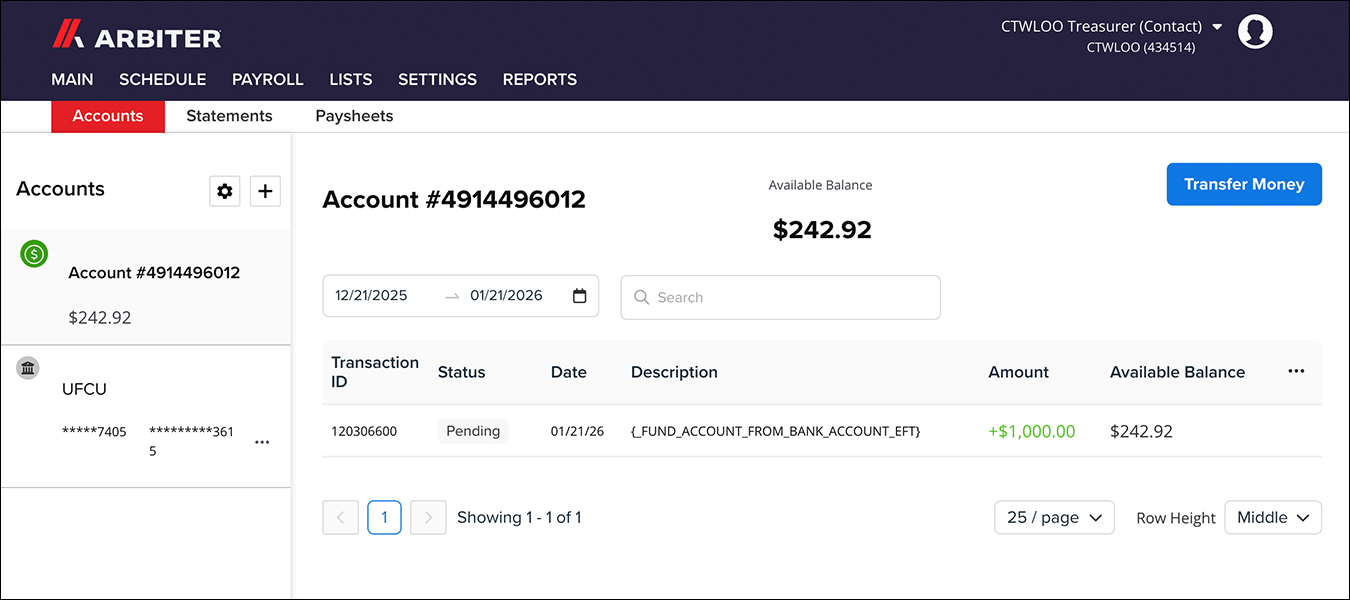Open UFCU bank account more options ellipsis
This screenshot has width=1350, height=600.
(262, 442)
